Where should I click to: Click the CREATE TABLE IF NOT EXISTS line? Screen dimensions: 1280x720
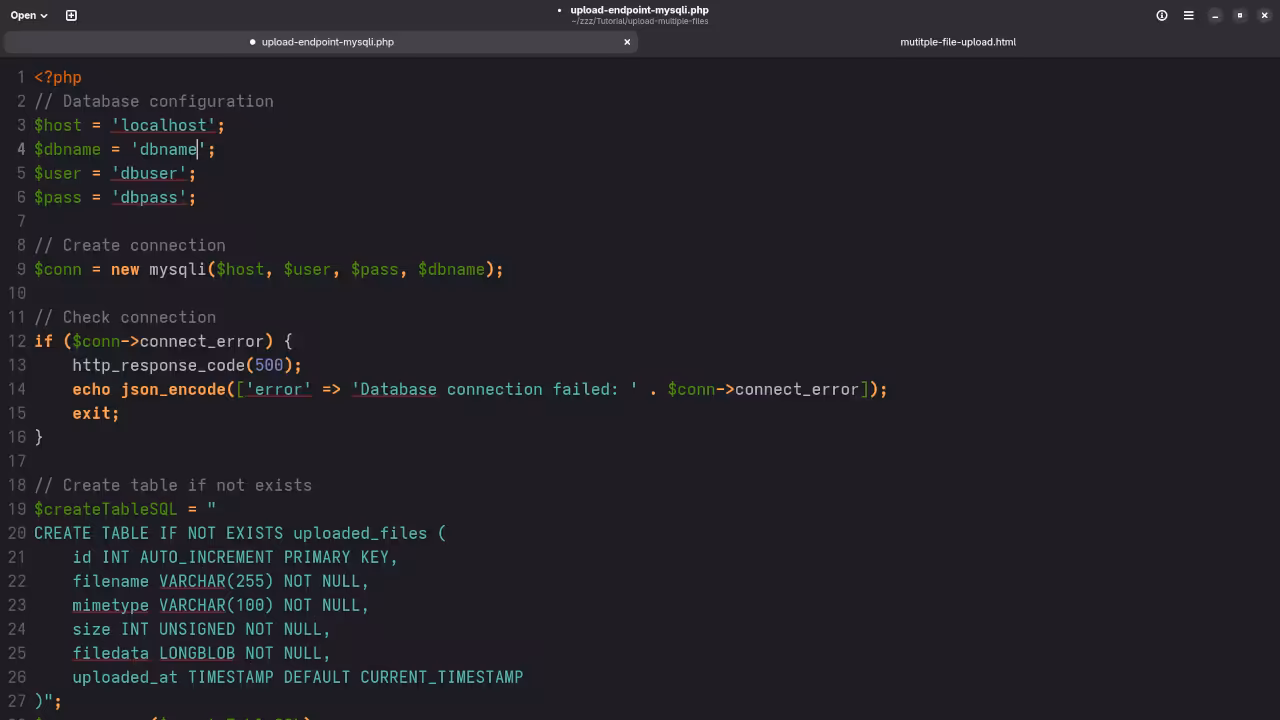click(x=240, y=533)
